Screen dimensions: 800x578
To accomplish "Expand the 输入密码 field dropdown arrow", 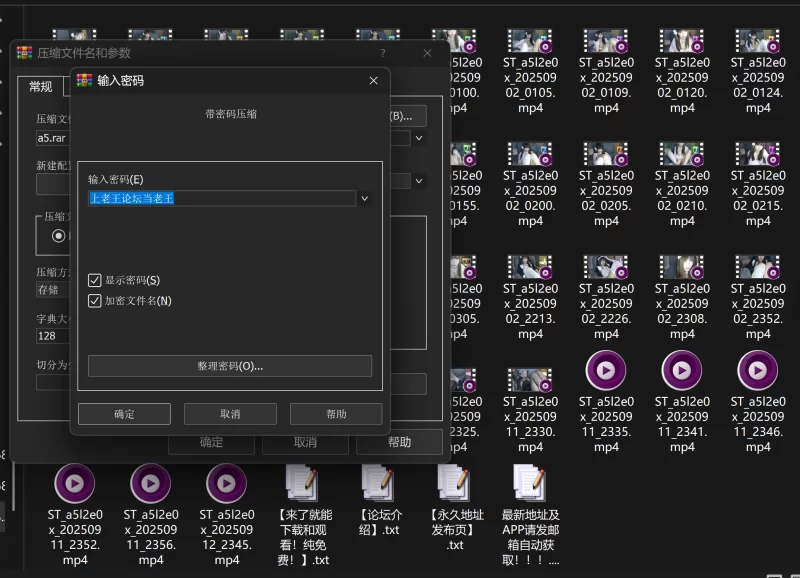I will coord(365,199).
